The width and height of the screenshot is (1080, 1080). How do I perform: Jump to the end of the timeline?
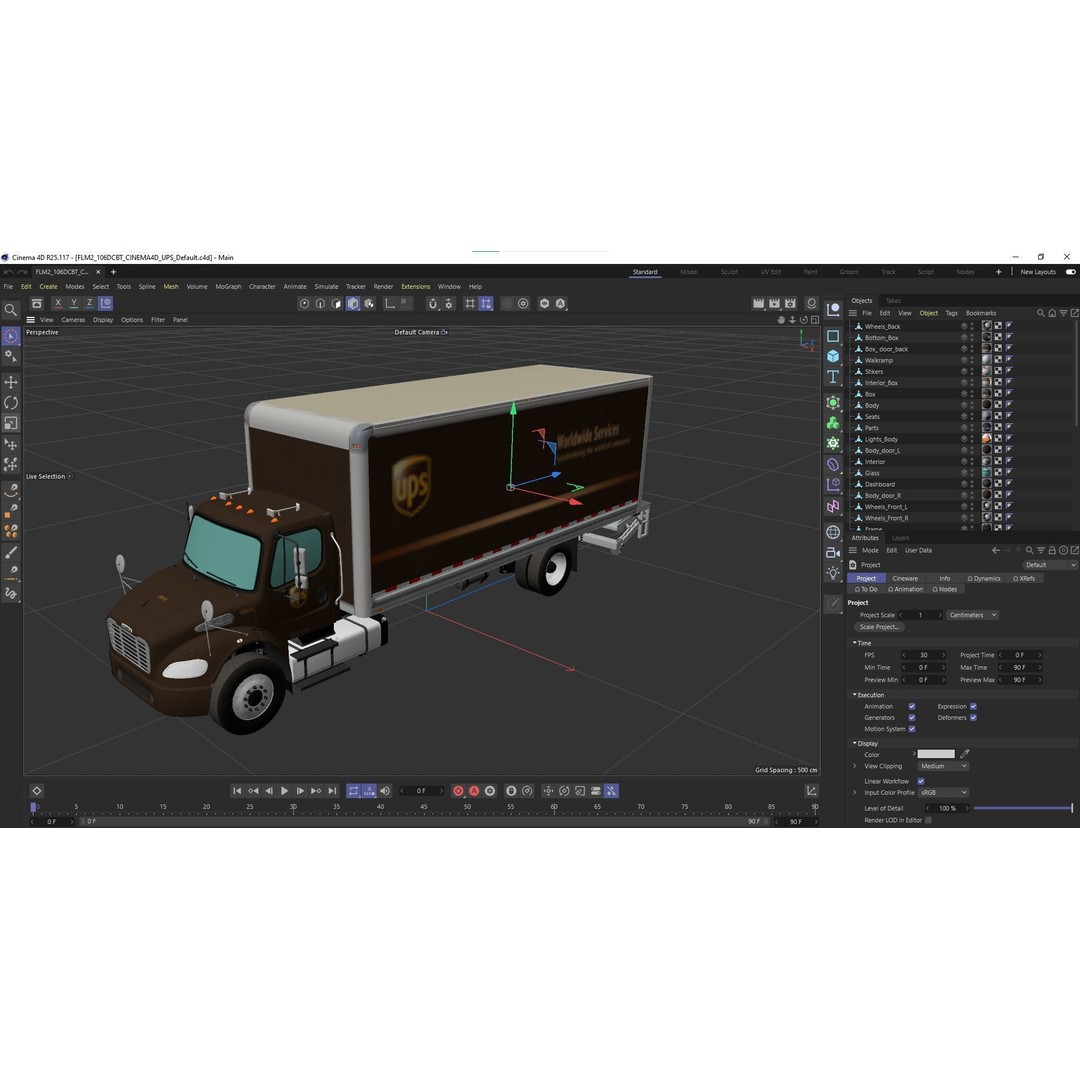click(x=332, y=791)
